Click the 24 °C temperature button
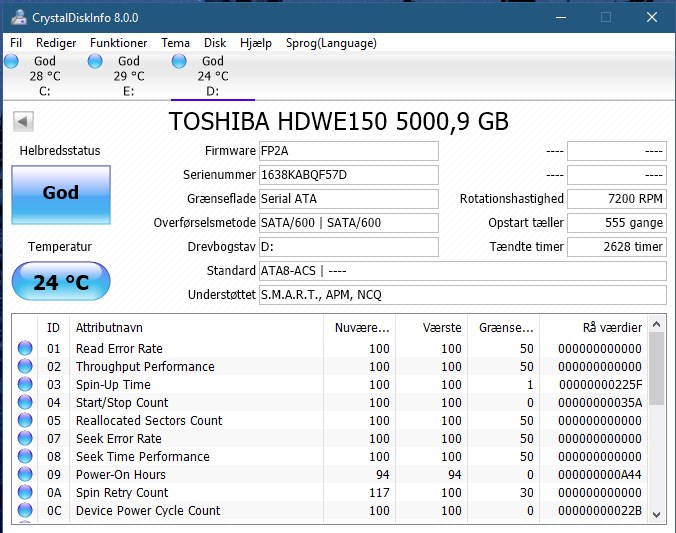The height and width of the screenshot is (533, 676). click(61, 281)
